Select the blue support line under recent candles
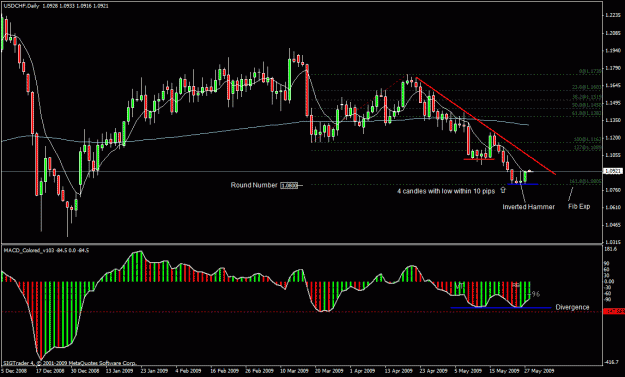 click(523, 184)
